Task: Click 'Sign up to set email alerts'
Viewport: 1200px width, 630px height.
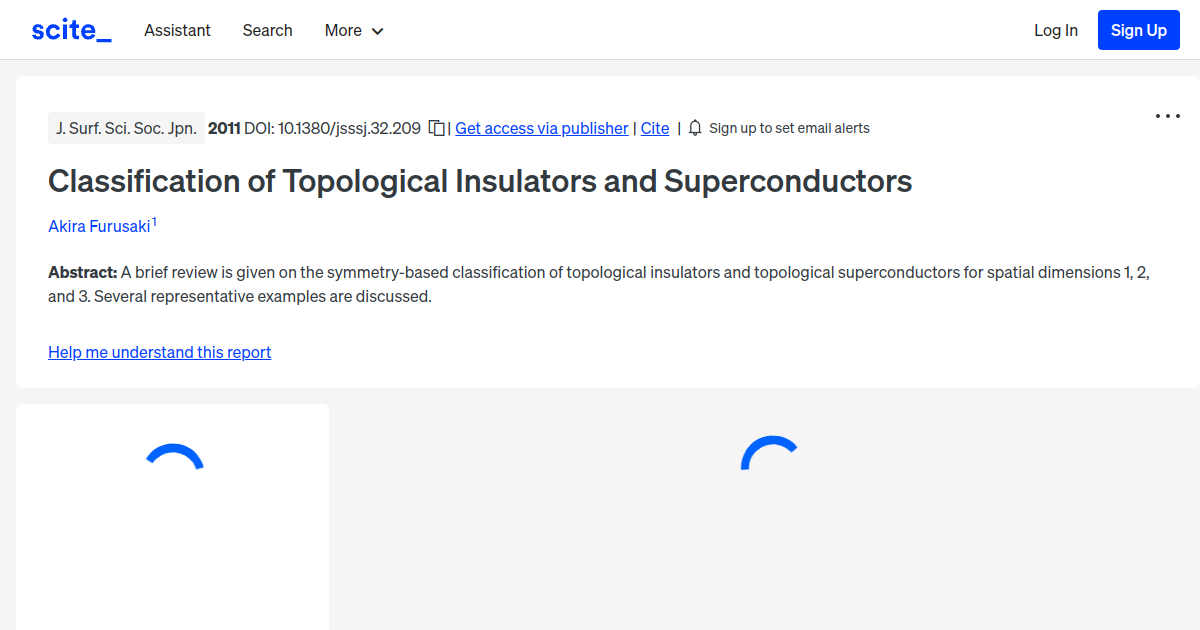Action: [789, 128]
